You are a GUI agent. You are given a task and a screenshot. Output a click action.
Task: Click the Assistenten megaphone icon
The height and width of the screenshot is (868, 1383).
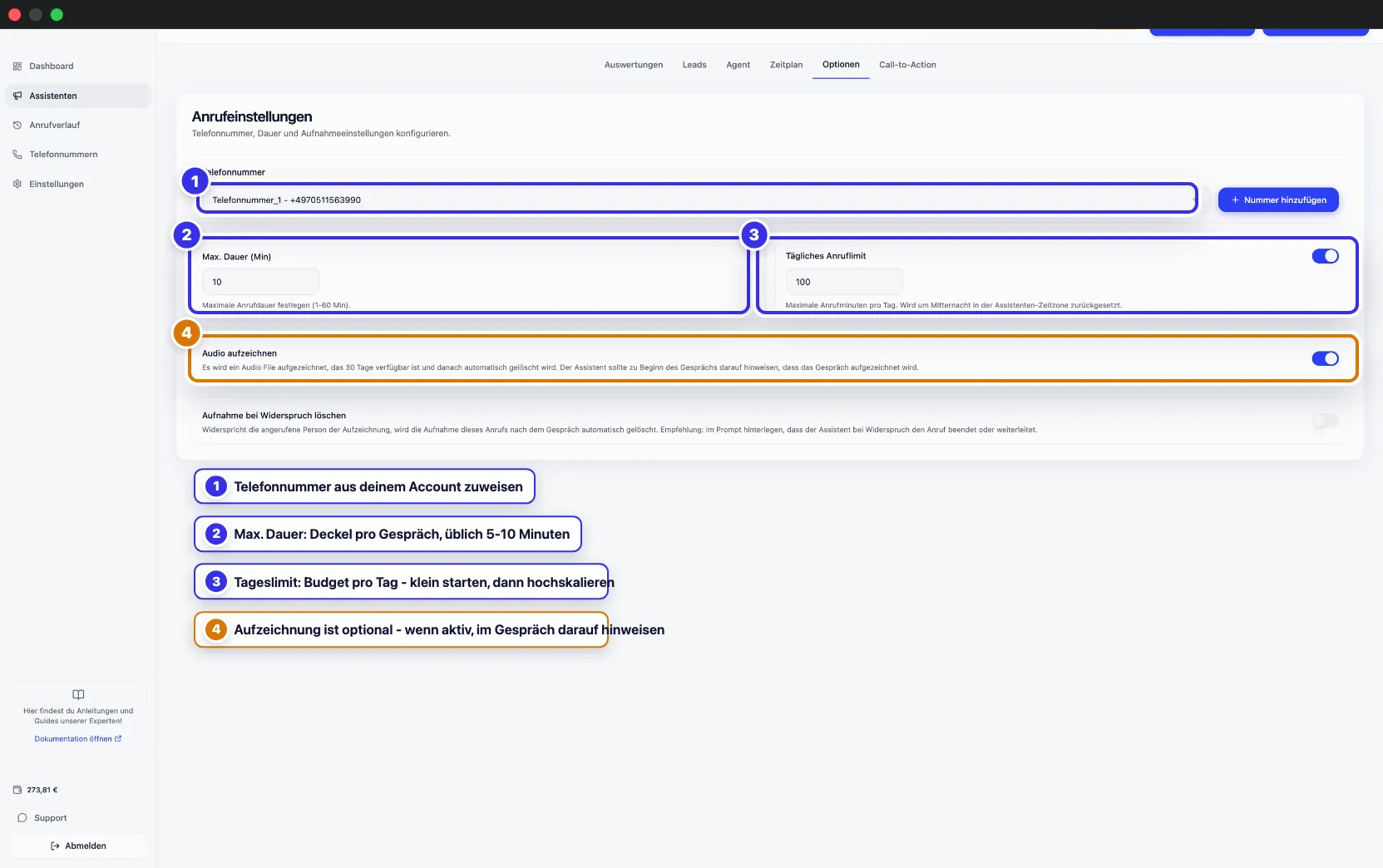(17, 96)
